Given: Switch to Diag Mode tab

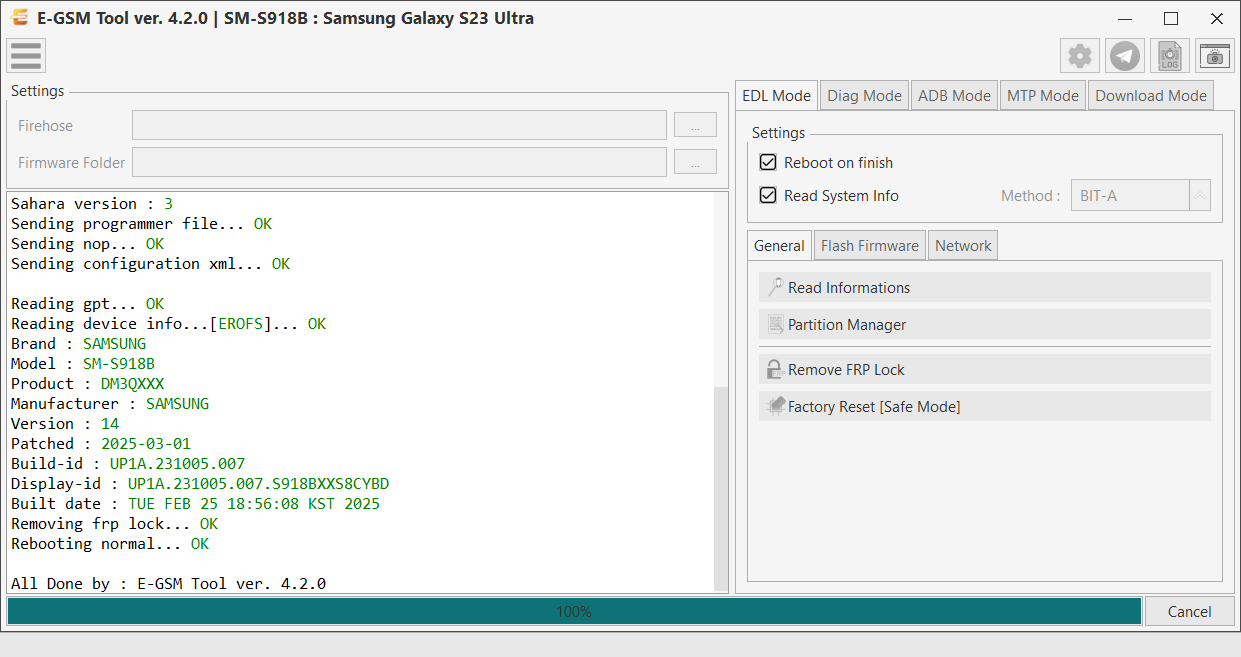Looking at the screenshot, I should (864, 95).
